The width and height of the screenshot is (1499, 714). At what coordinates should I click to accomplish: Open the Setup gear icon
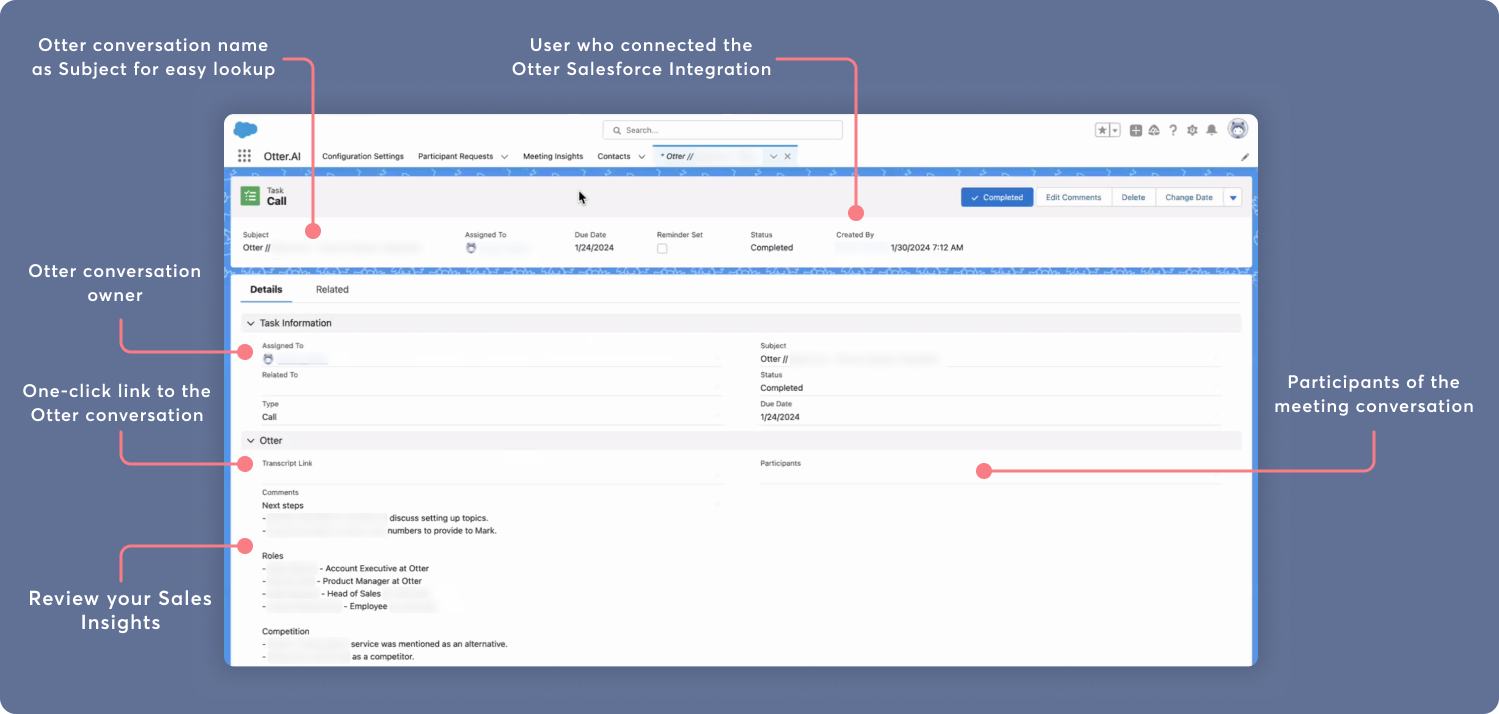coord(1192,130)
